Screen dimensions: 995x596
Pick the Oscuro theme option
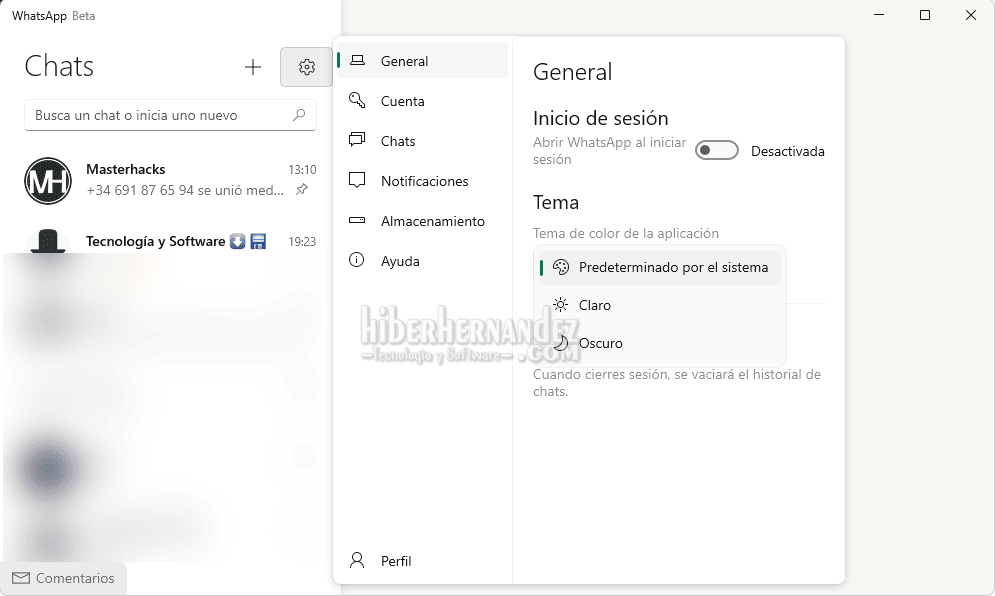659,343
